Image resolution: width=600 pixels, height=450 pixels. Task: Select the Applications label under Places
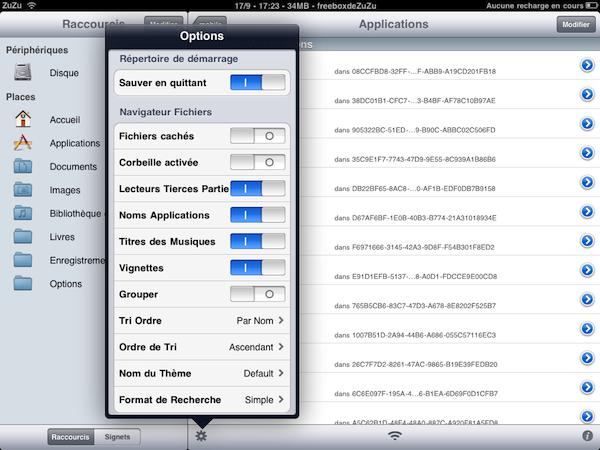[x=75, y=143]
